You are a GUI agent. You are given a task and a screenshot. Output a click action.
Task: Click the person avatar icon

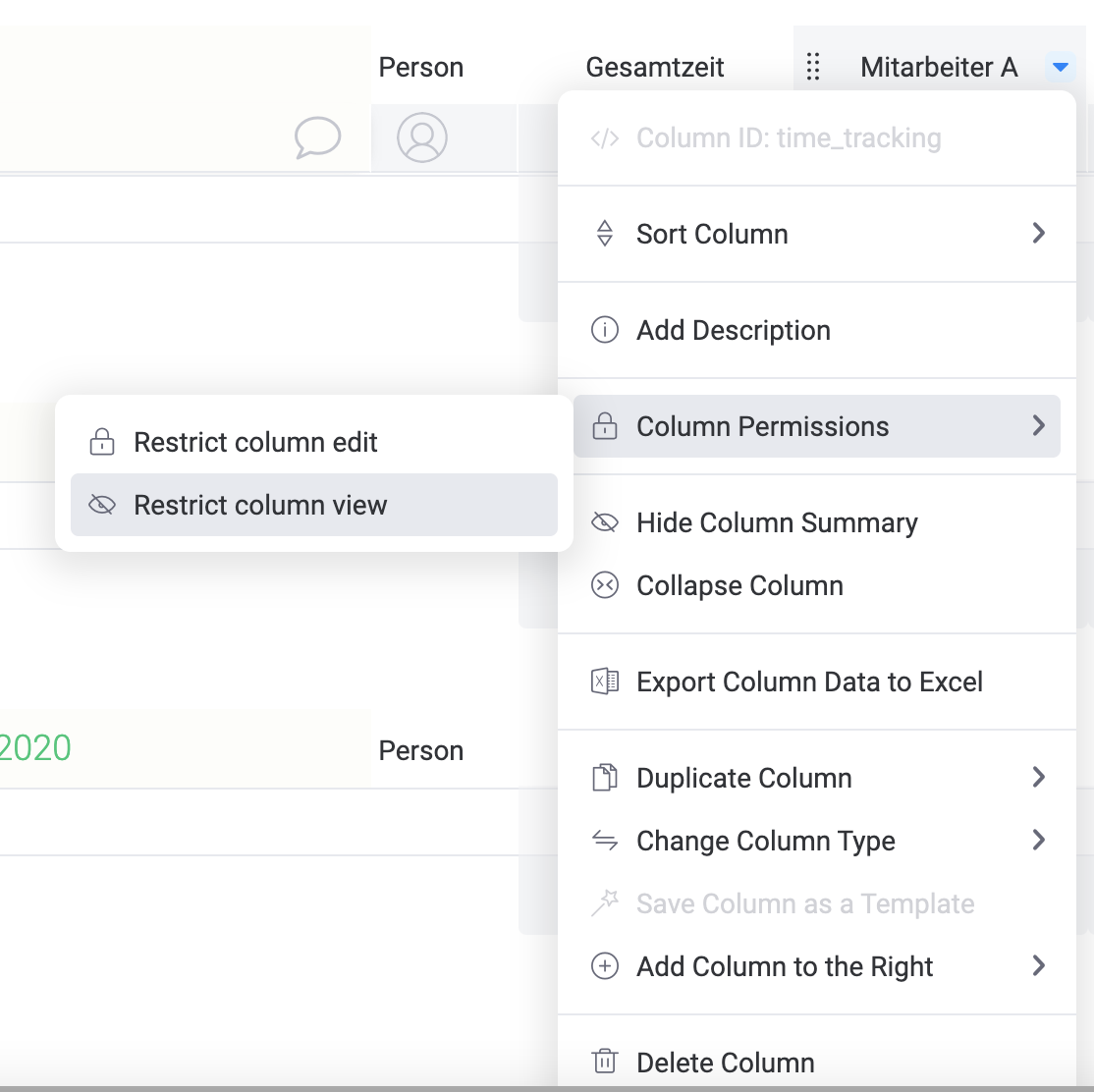[x=422, y=137]
